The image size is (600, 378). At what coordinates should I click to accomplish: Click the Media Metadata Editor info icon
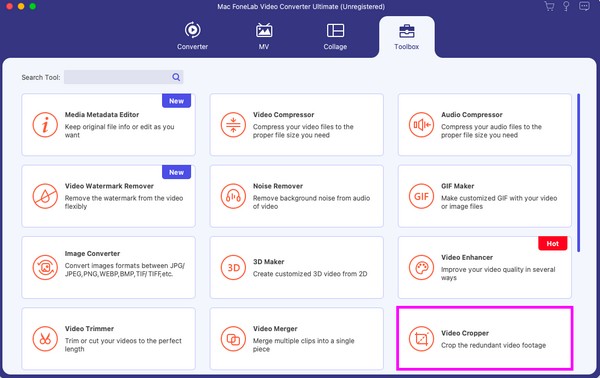click(x=45, y=125)
